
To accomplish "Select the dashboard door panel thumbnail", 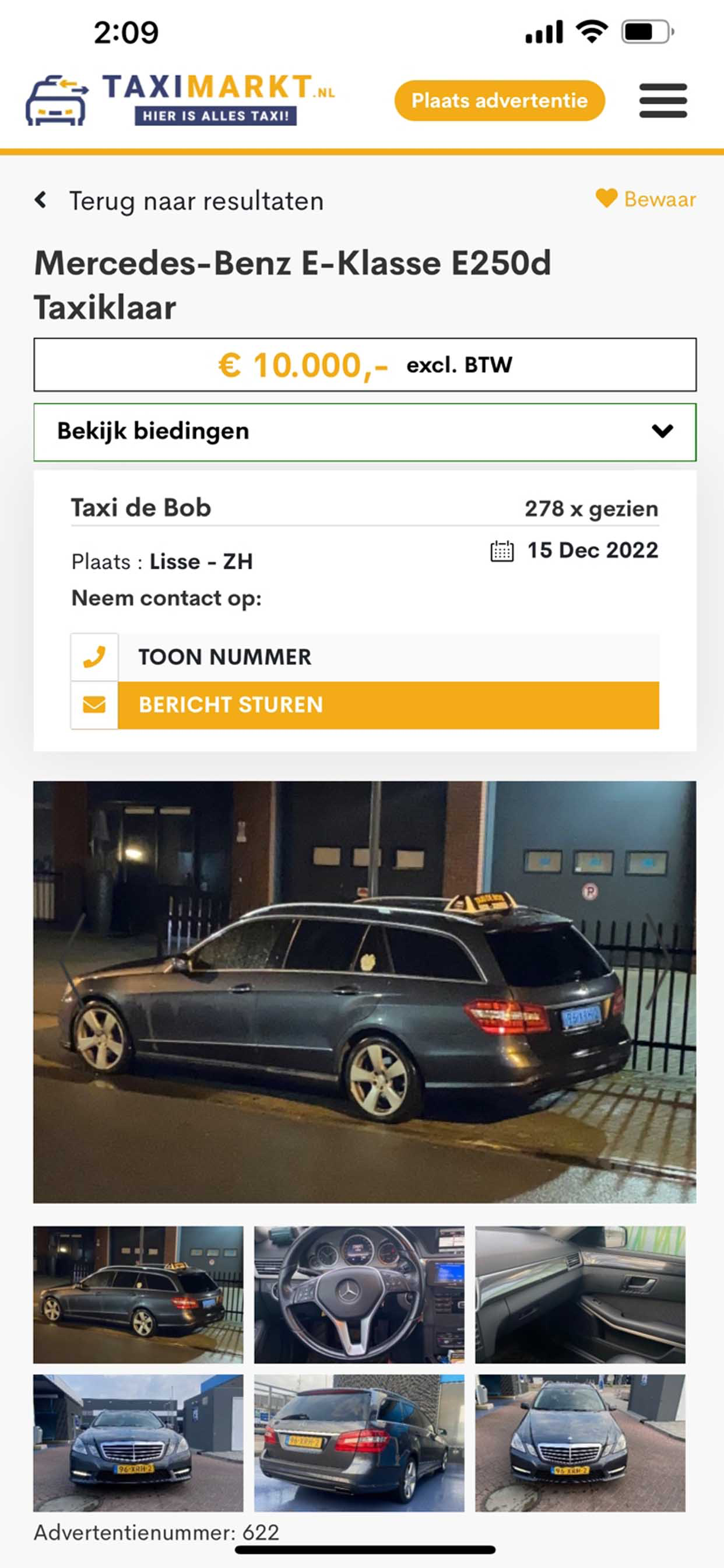I will [581, 1294].
